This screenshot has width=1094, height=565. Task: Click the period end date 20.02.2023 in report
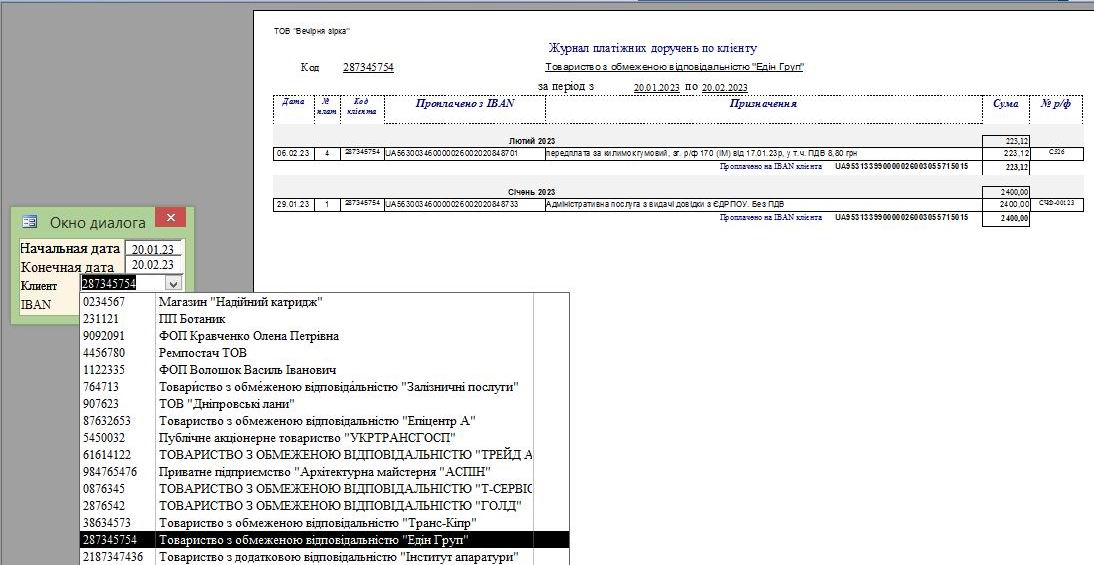(725, 87)
